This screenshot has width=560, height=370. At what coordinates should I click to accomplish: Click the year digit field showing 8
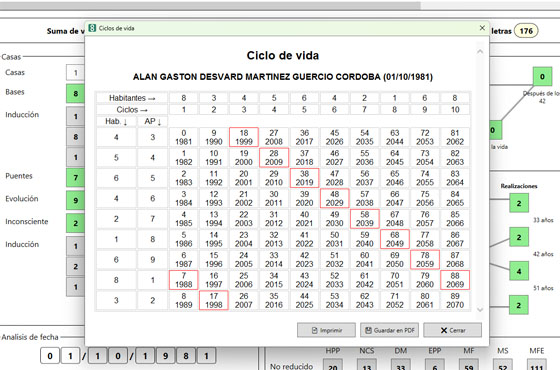click(186, 356)
